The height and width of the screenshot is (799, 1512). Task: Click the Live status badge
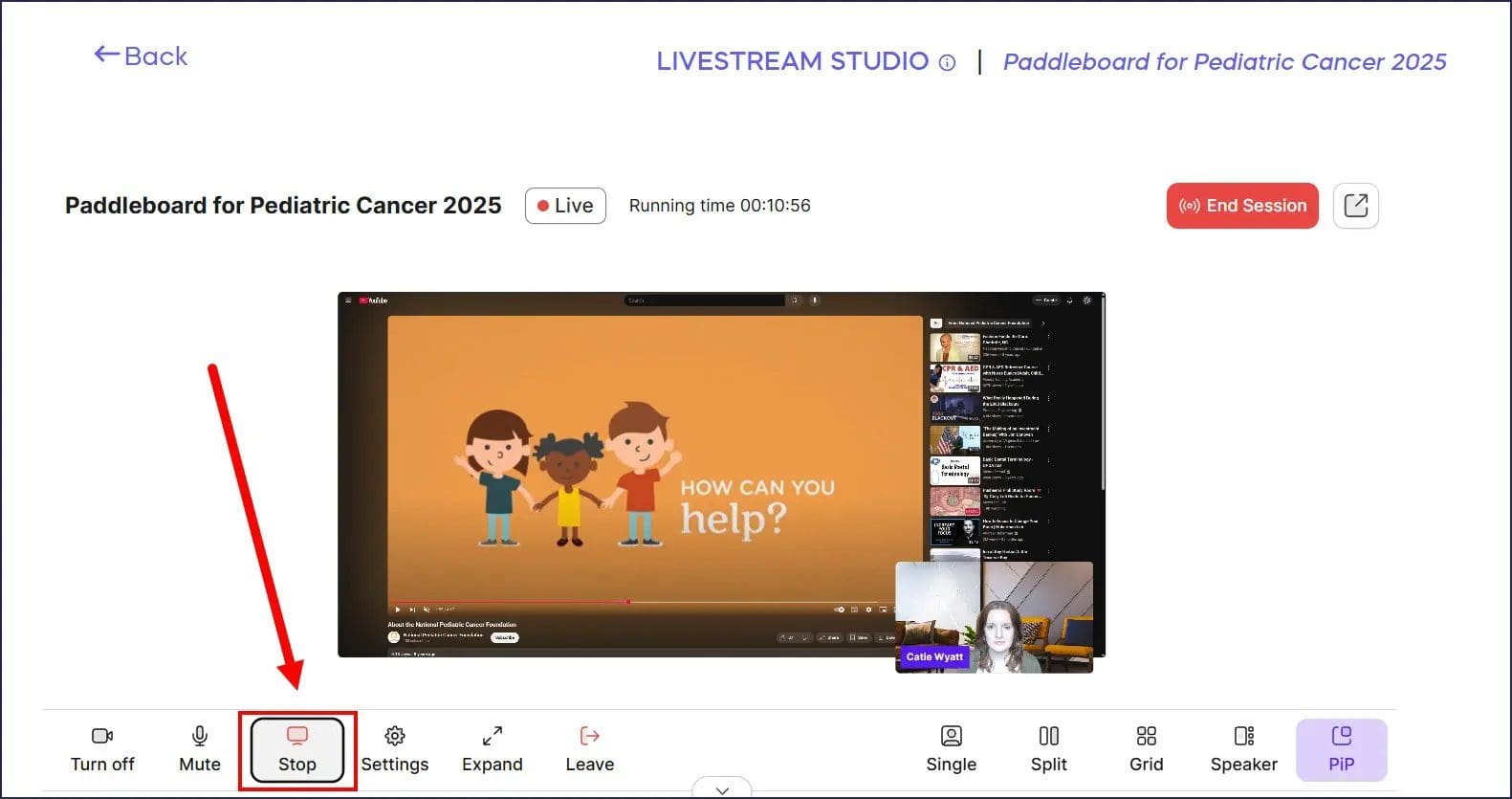[x=565, y=206]
